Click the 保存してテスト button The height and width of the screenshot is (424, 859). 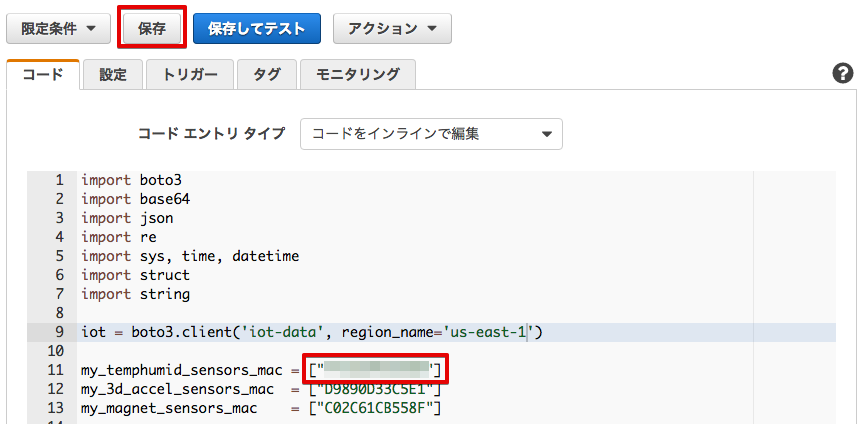pyautogui.click(x=256, y=28)
